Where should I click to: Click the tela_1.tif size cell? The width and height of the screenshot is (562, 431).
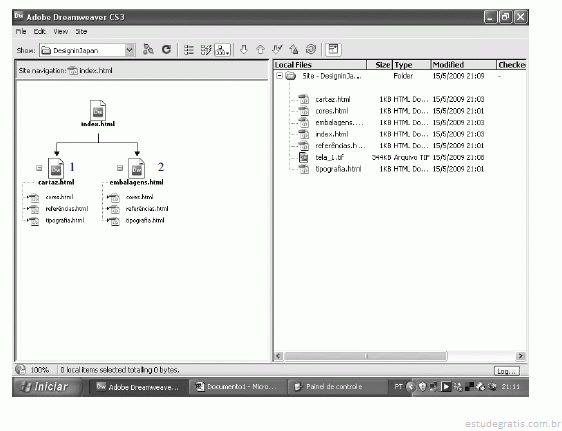382,158
